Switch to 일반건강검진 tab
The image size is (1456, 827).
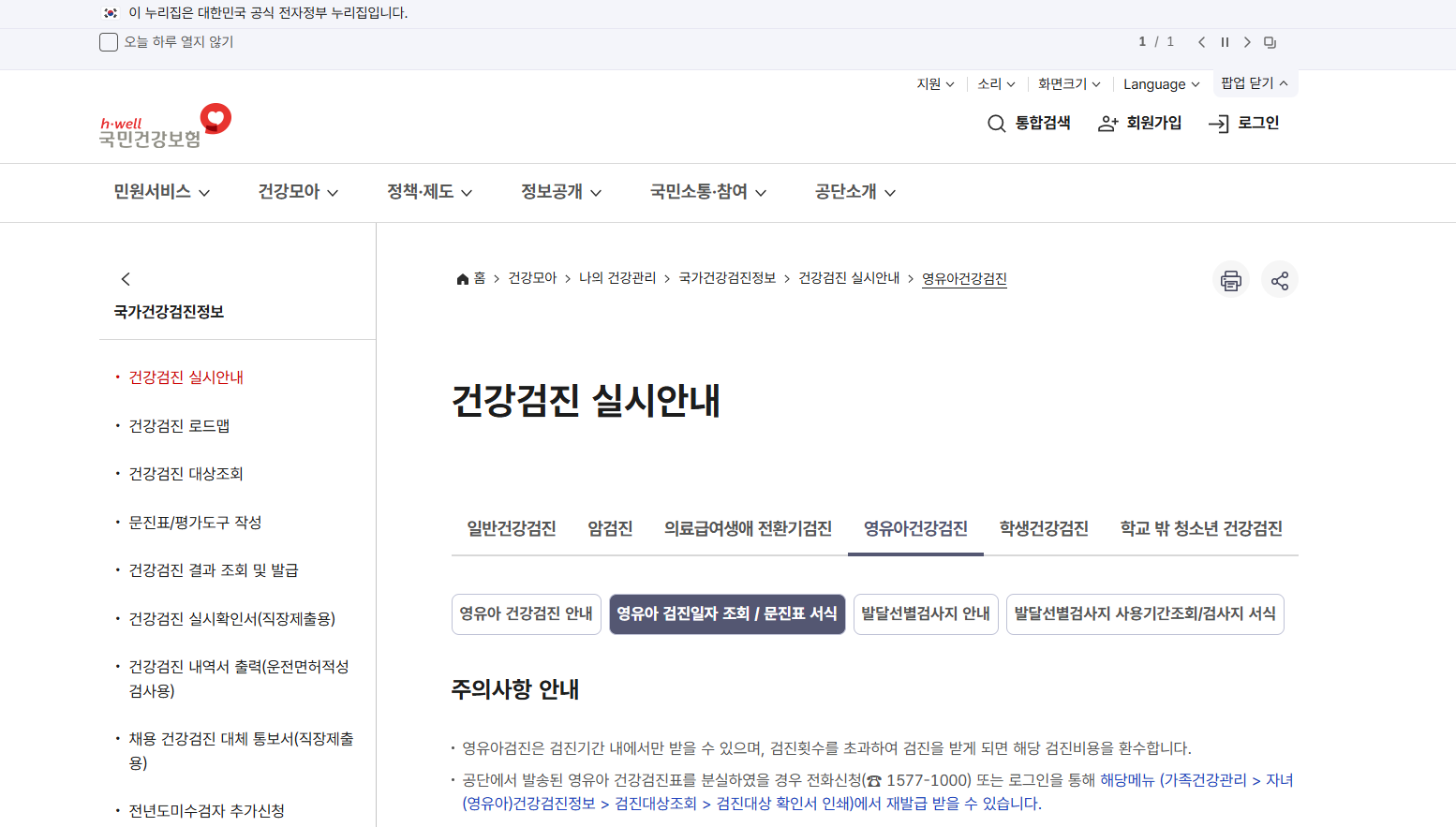(512, 528)
